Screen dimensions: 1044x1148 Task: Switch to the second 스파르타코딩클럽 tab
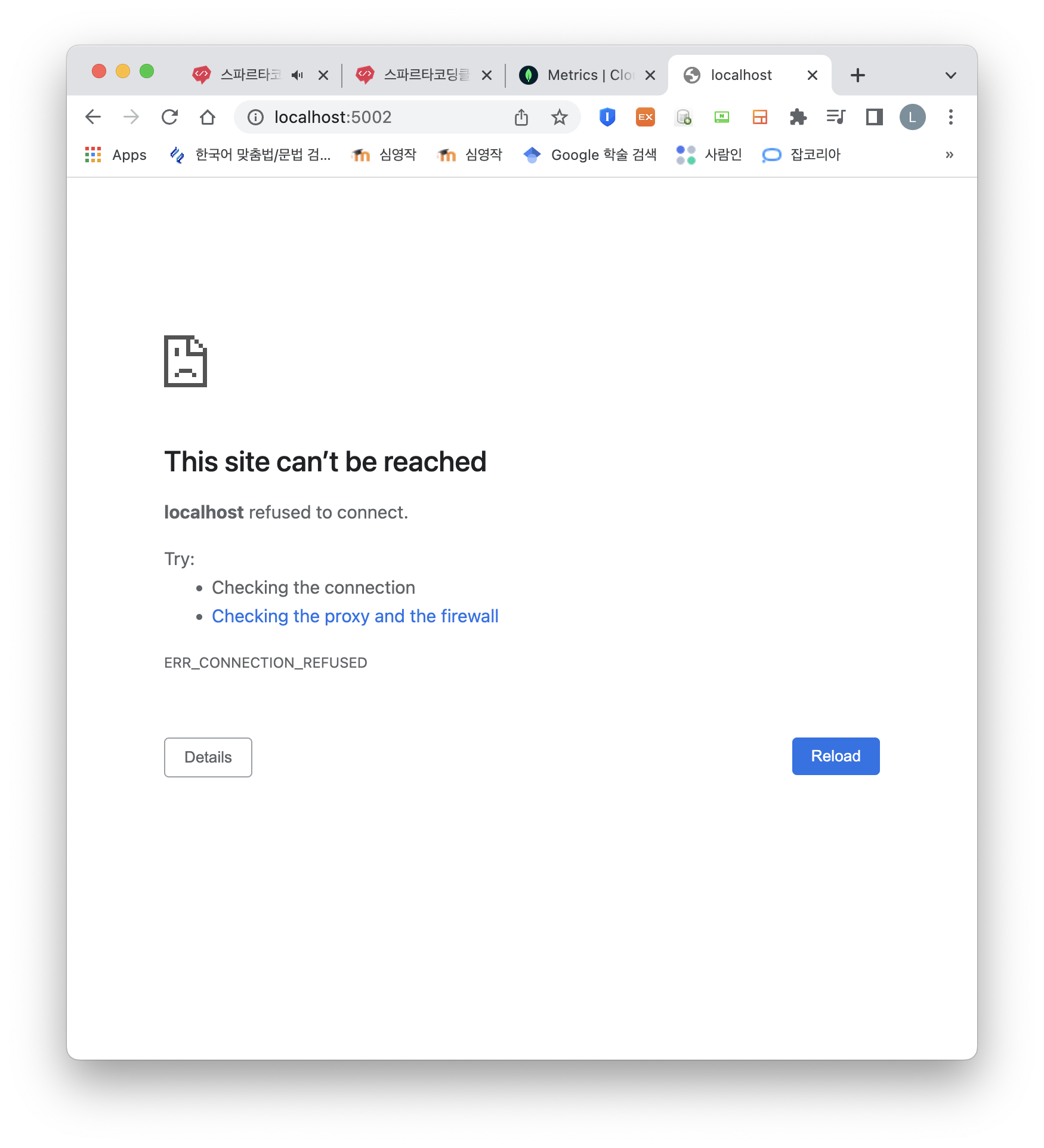pyautogui.click(x=423, y=75)
